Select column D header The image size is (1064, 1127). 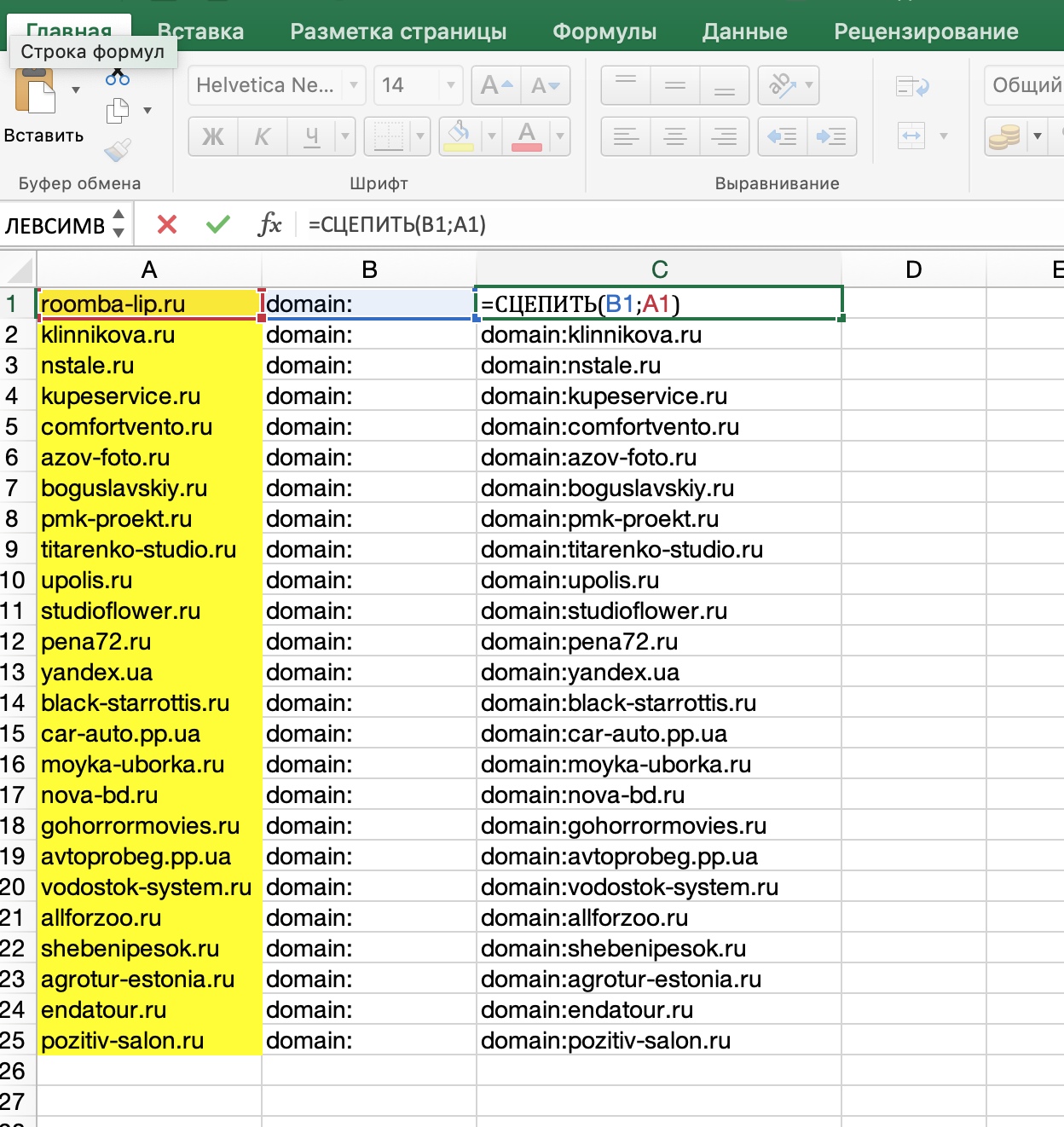(x=914, y=269)
